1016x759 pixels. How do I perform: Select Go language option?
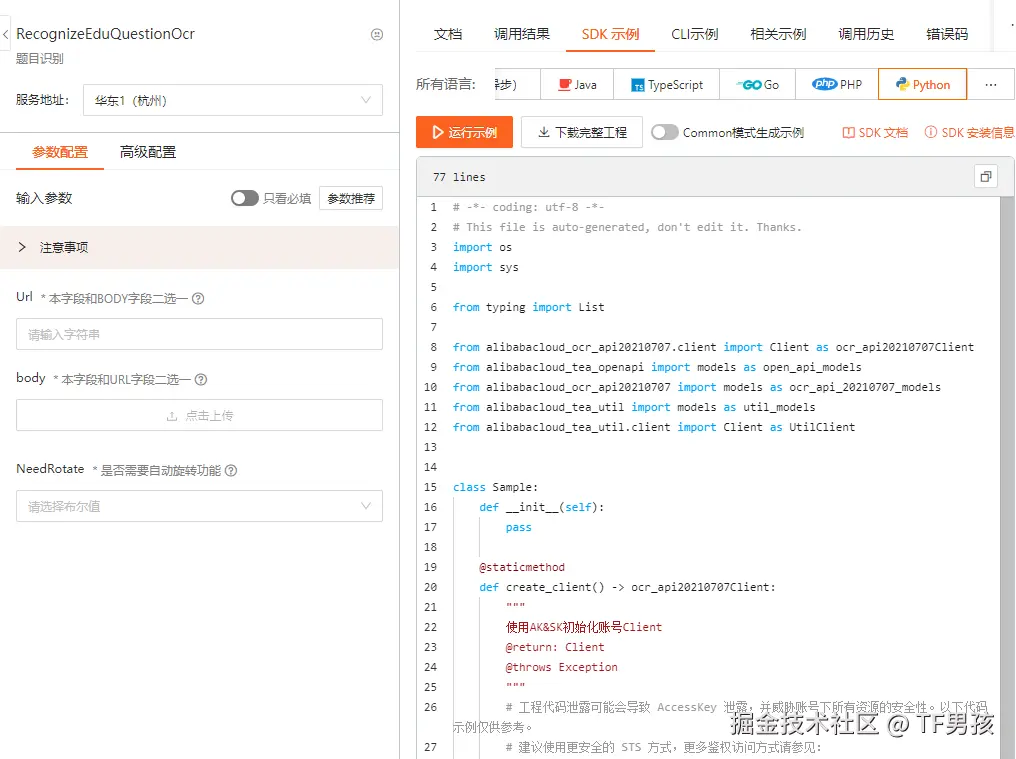[757, 84]
